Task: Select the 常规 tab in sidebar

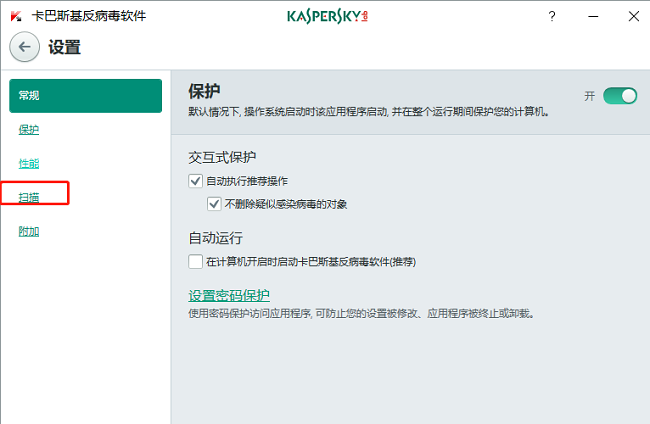Action: pyautogui.click(x=85, y=96)
